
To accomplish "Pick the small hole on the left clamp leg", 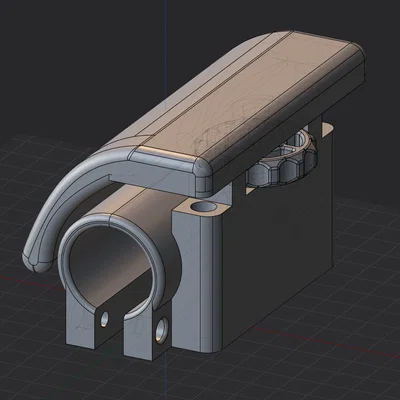I will [105, 319].
